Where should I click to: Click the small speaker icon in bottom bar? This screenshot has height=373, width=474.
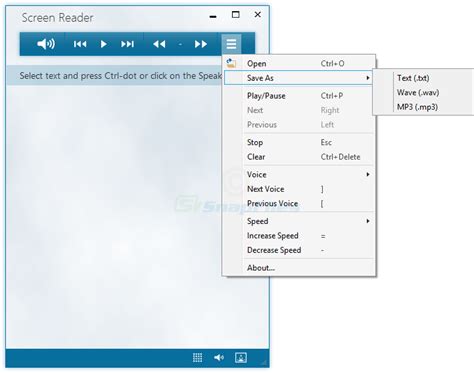click(219, 358)
